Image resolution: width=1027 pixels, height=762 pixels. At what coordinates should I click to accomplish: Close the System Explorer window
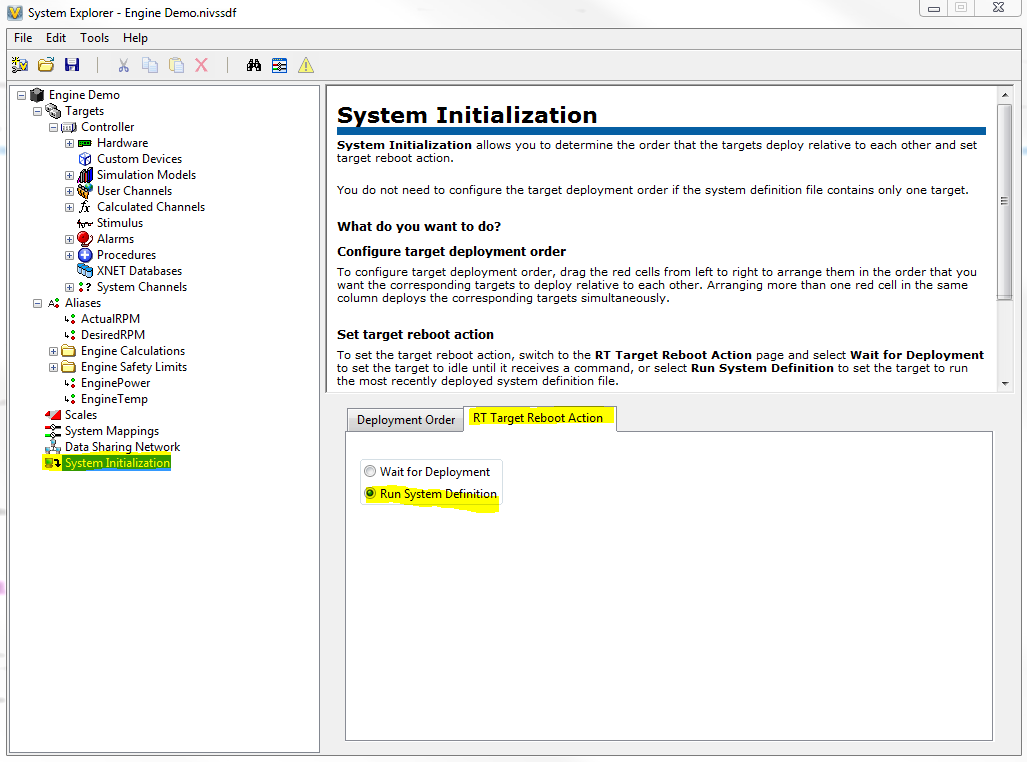(x=998, y=9)
